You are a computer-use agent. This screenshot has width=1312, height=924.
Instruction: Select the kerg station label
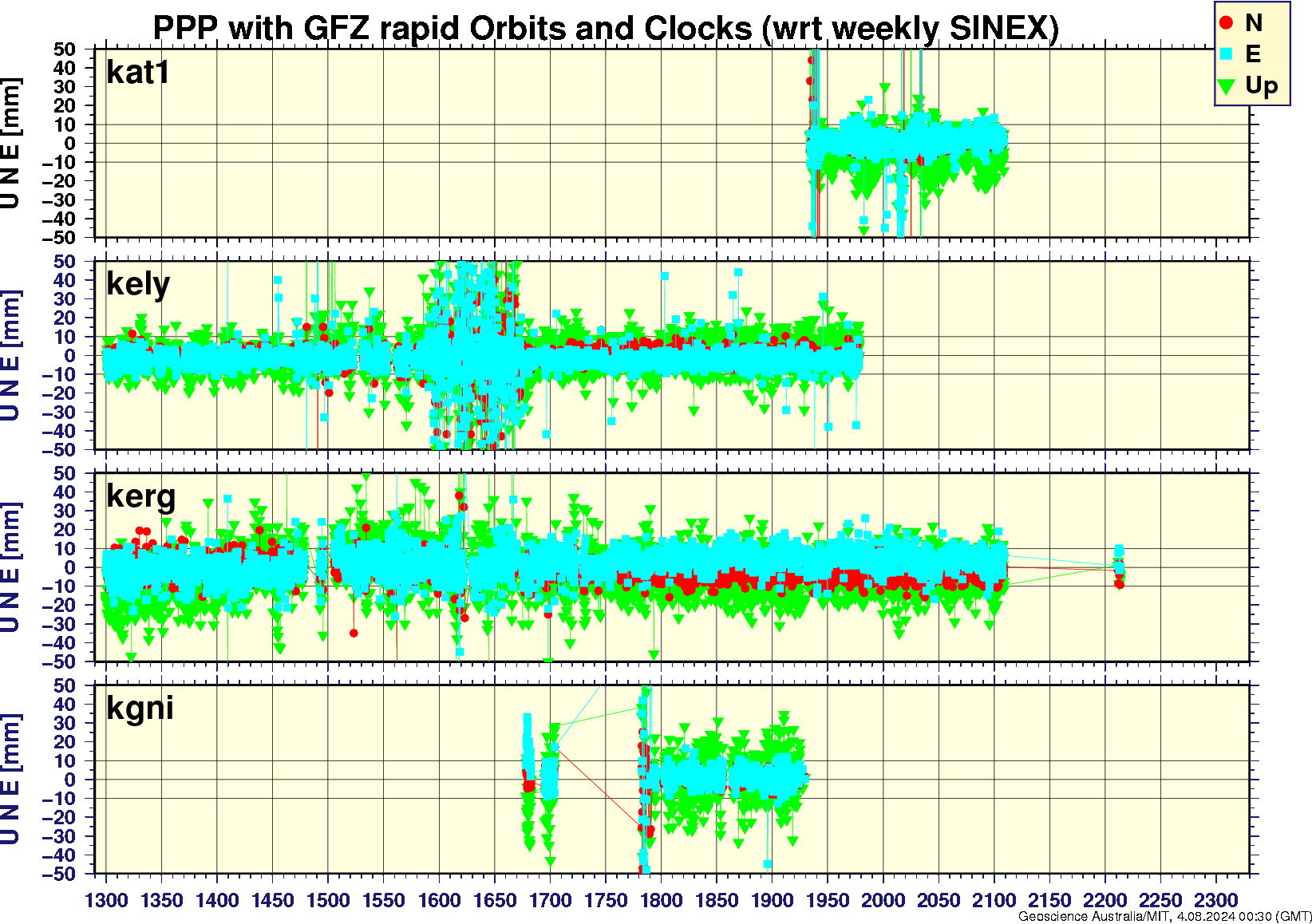140,497
